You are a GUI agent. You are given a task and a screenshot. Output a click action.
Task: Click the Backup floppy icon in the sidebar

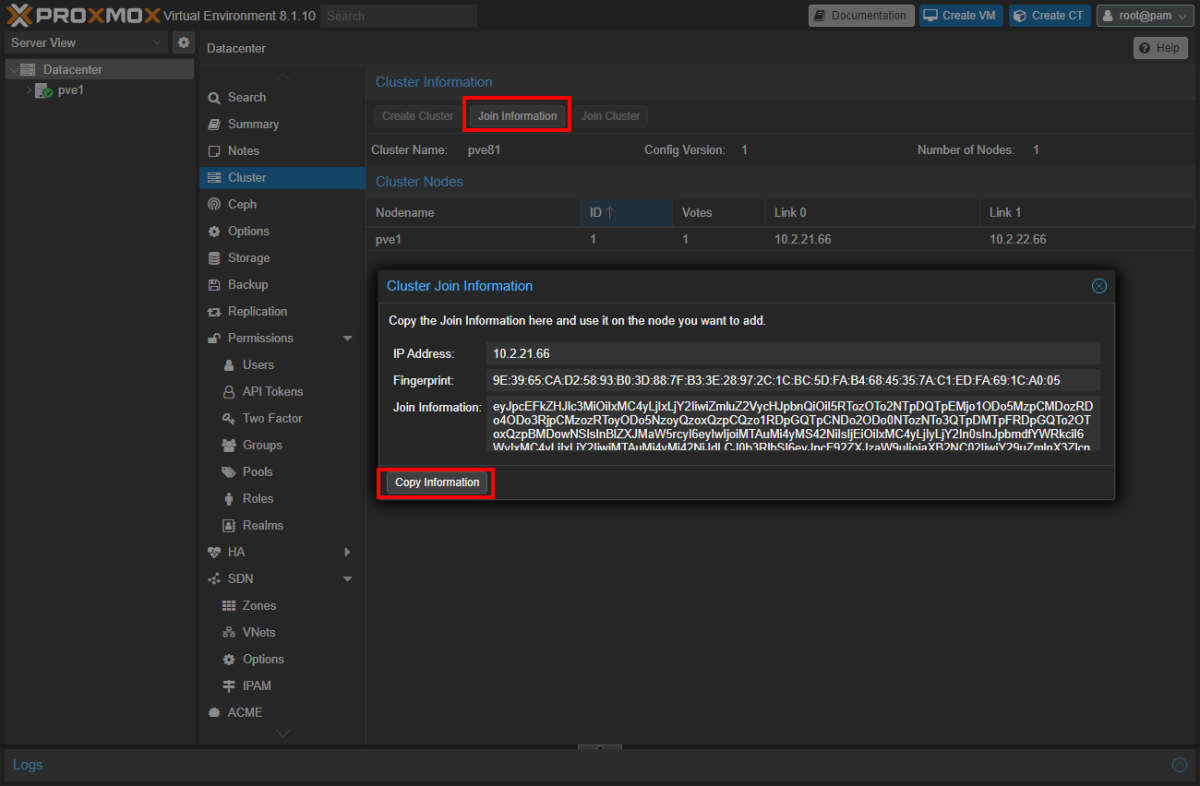[x=214, y=285]
